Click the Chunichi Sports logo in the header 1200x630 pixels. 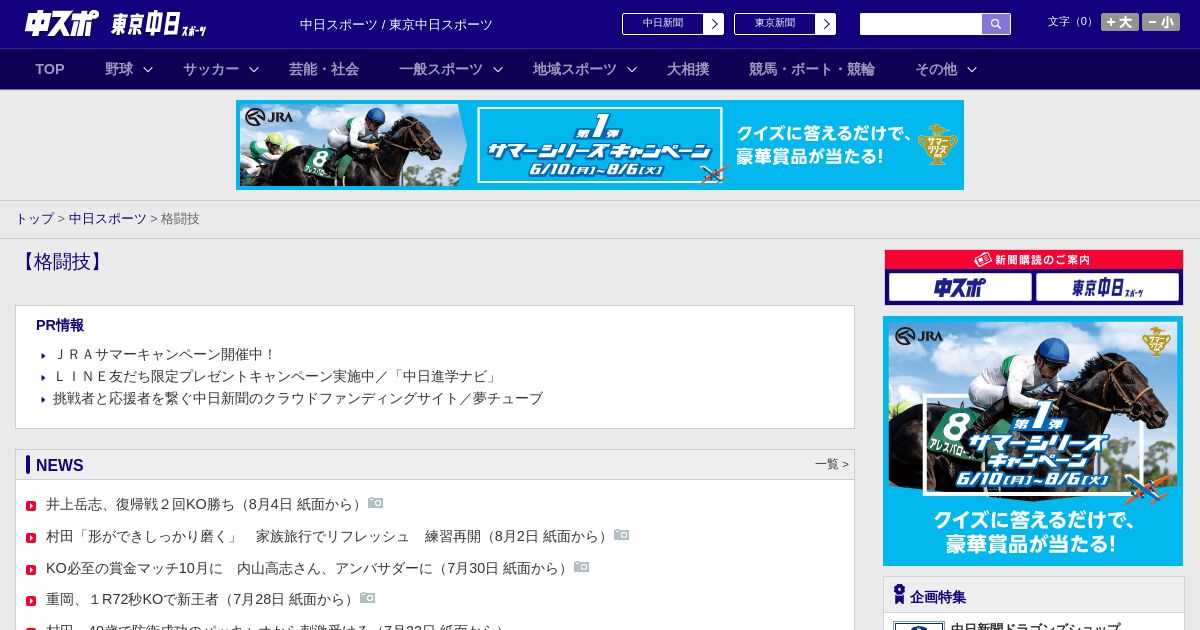(115, 23)
